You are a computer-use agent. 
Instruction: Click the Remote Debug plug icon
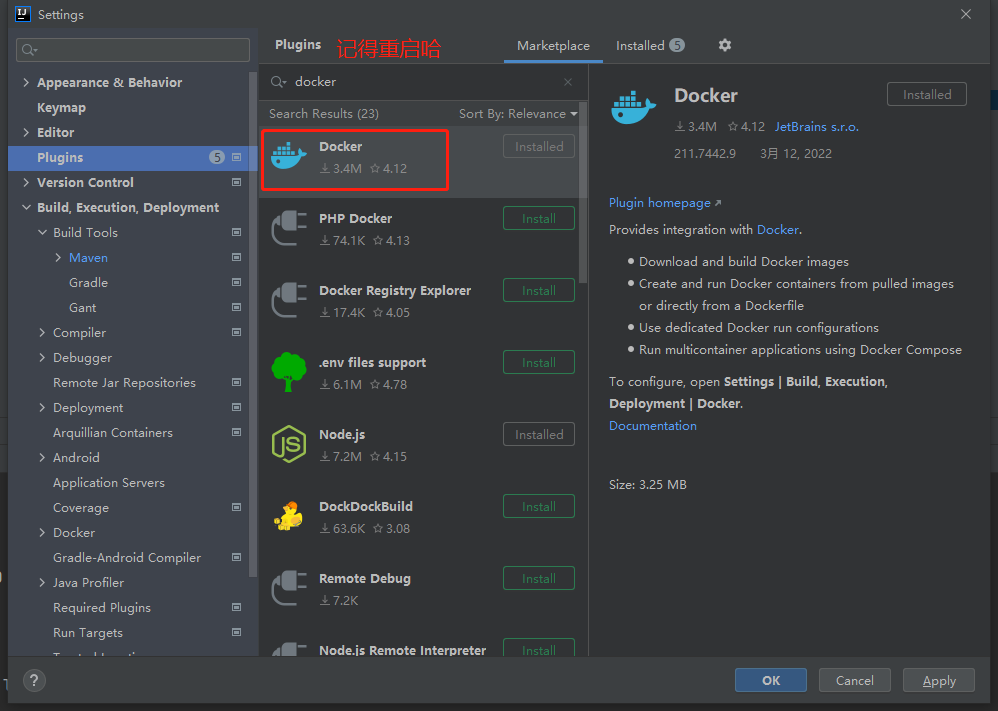(289, 588)
